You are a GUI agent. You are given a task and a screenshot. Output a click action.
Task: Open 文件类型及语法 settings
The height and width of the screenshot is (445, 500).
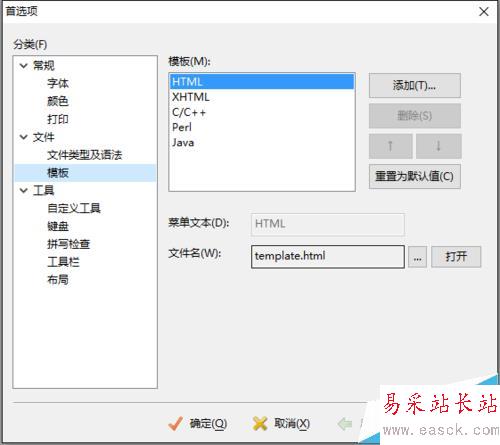pos(85,155)
